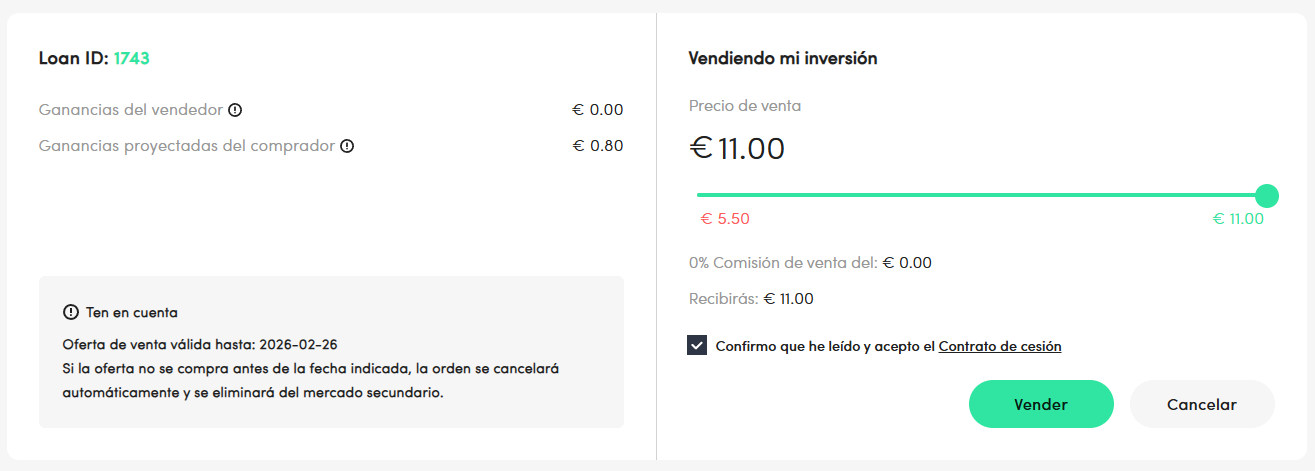
Task: Click the Cancelar button
Action: click(x=1201, y=405)
